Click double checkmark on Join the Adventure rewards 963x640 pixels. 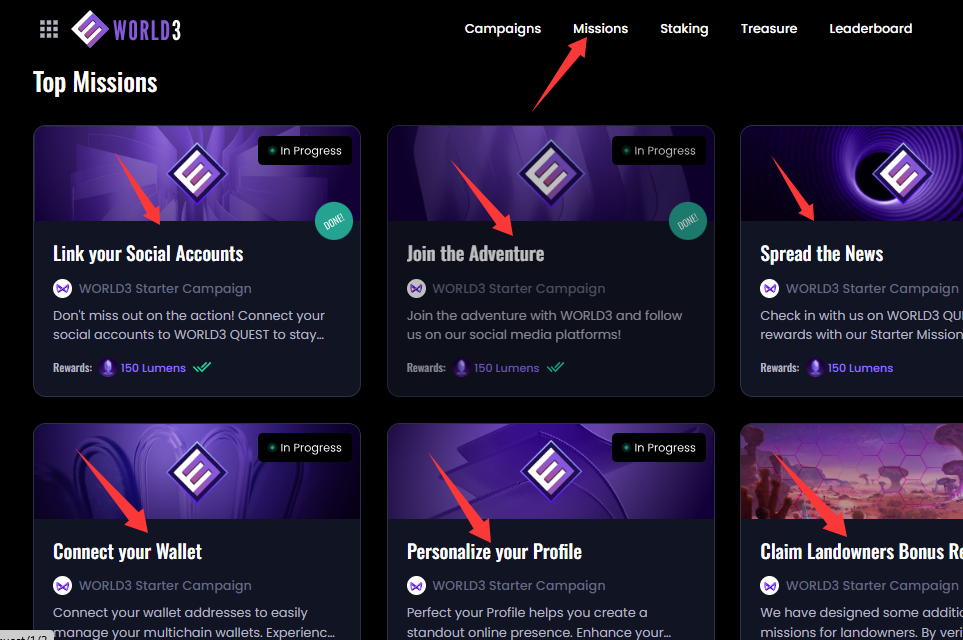pyautogui.click(x=555, y=367)
